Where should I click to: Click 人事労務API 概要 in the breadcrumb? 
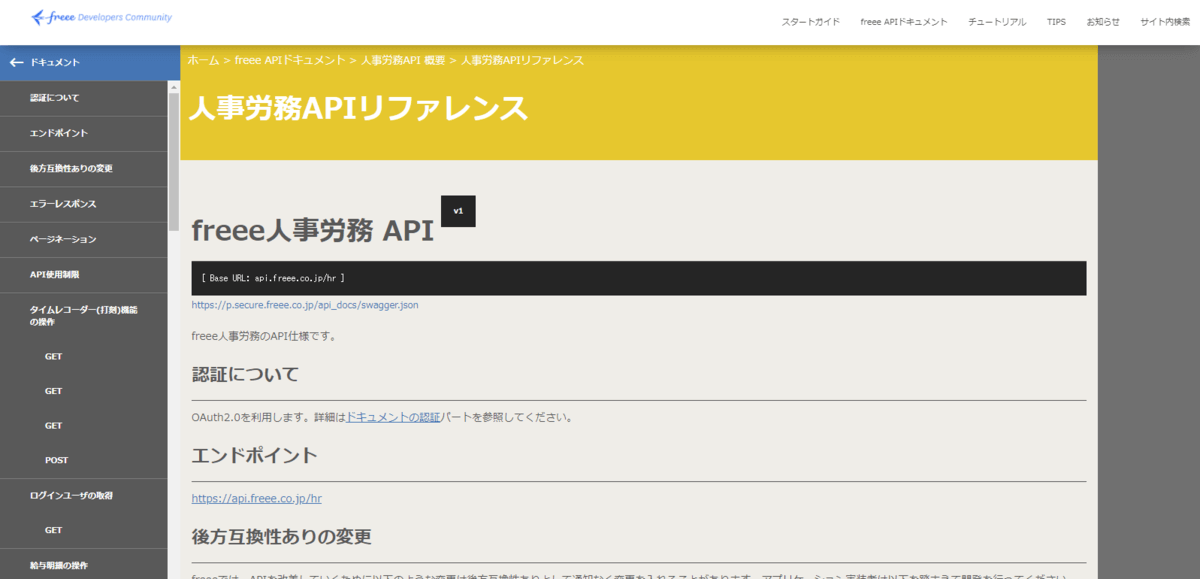pyautogui.click(x=403, y=60)
